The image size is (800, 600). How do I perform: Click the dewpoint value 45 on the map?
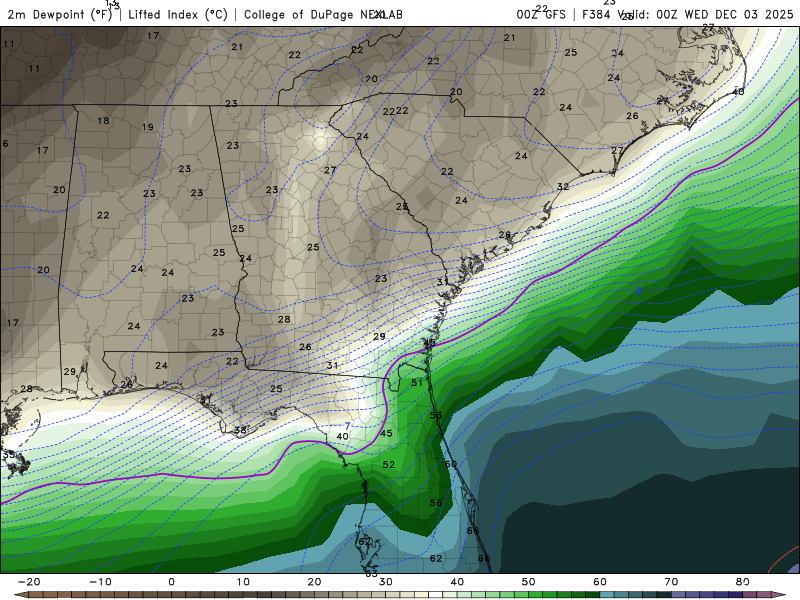coord(386,433)
